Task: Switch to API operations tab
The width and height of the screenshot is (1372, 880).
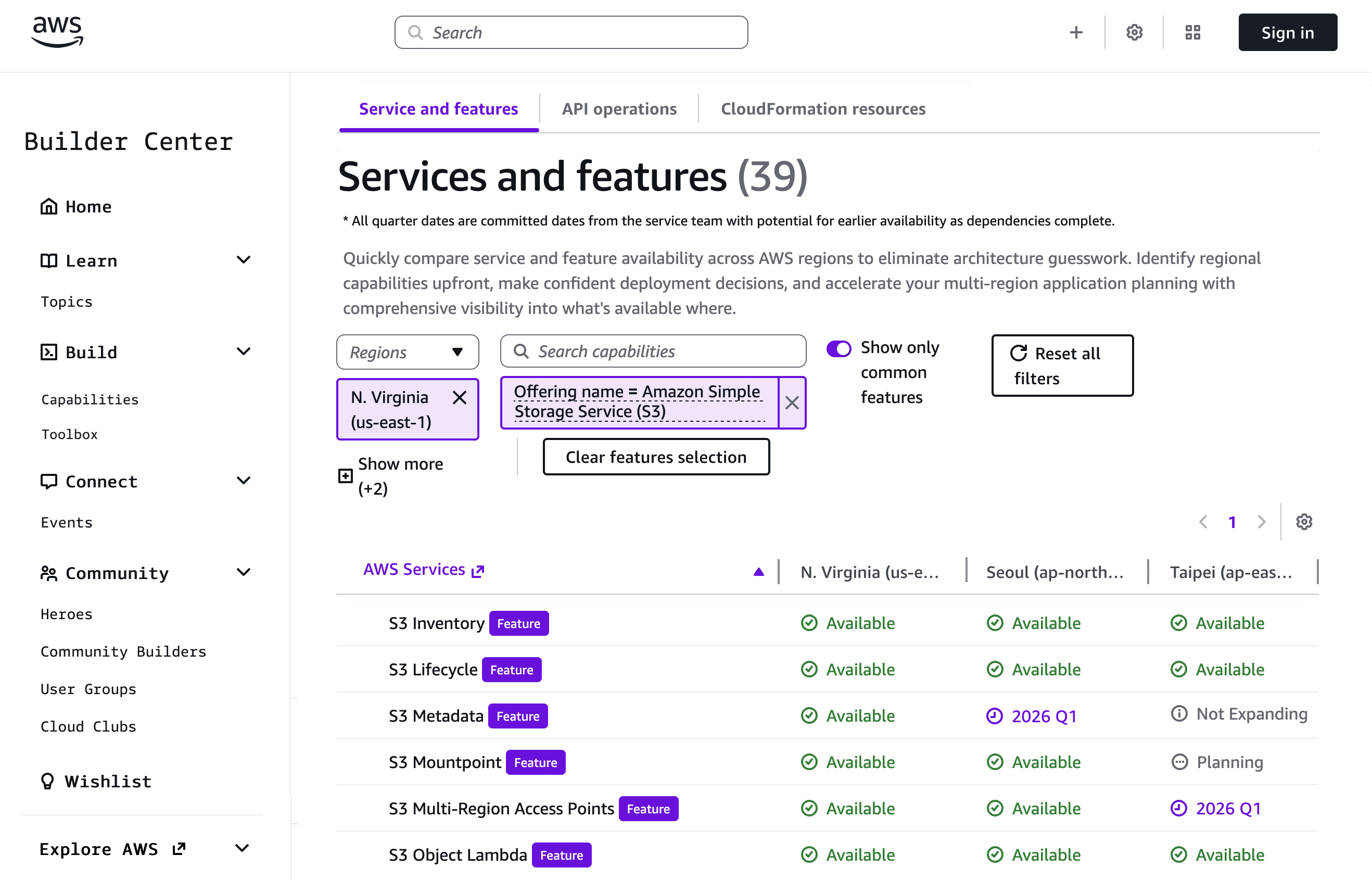Action: [x=619, y=109]
